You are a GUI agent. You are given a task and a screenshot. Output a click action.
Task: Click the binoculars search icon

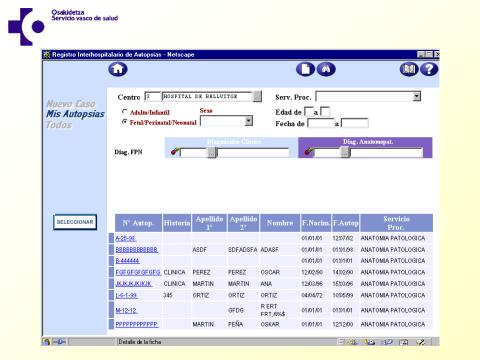tap(326, 69)
